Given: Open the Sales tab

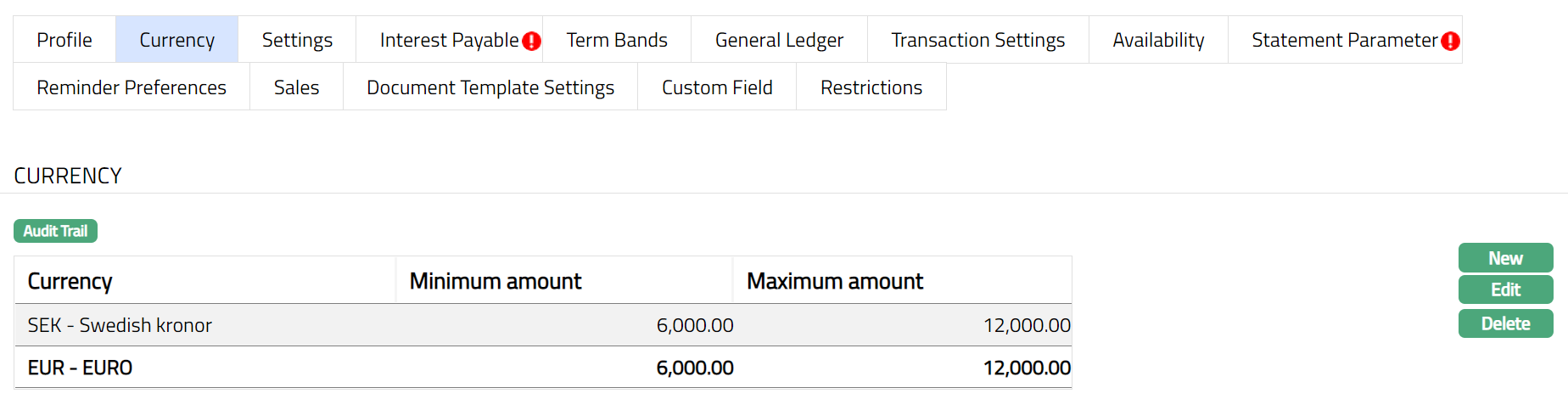Looking at the screenshot, I should 296,87.
